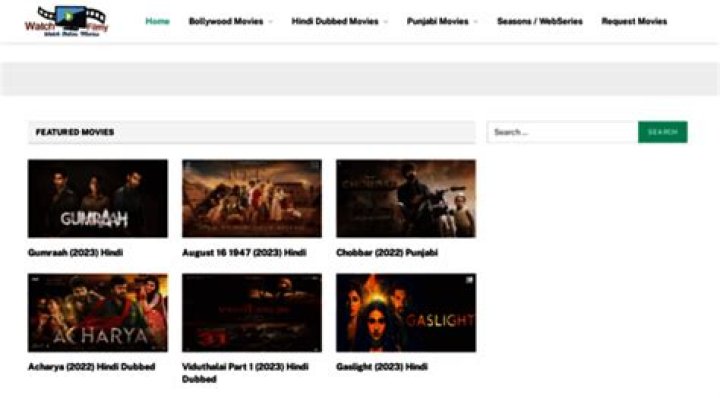Open the Hindi Dubbed Movies menu
This screenshot has width=720, height=398.
coord(335,21)
